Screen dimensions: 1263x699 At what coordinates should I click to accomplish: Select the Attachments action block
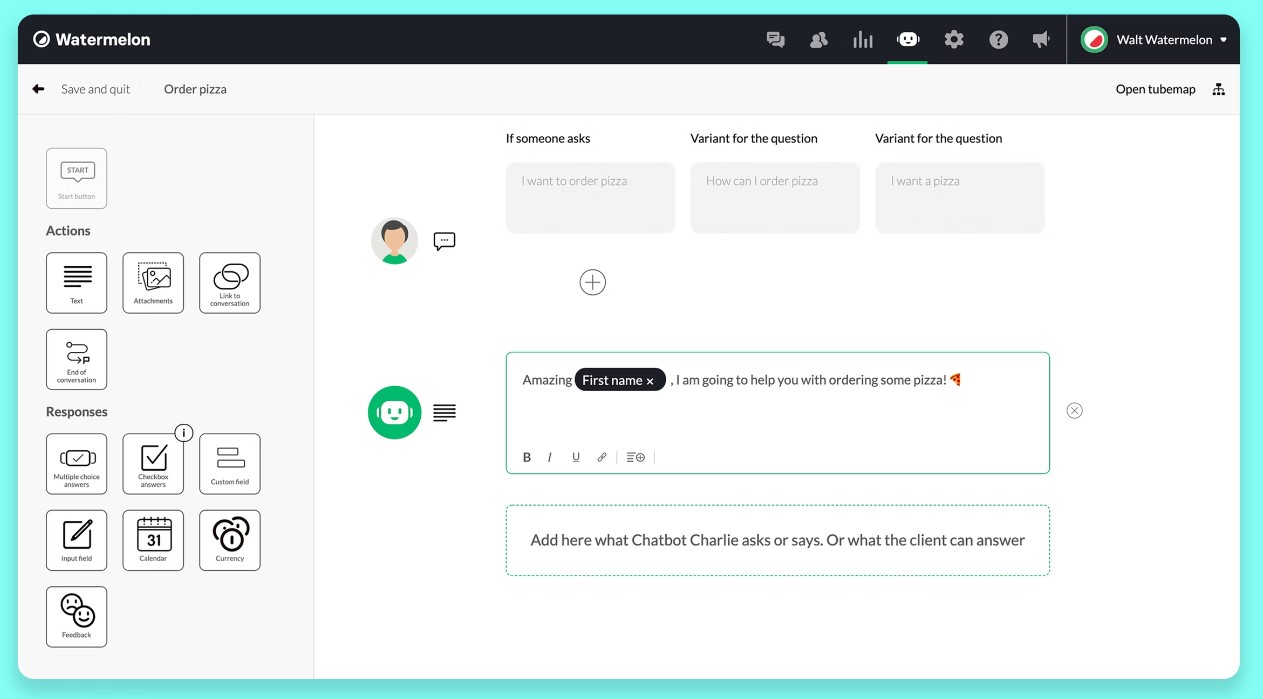[x=153, y=283]
